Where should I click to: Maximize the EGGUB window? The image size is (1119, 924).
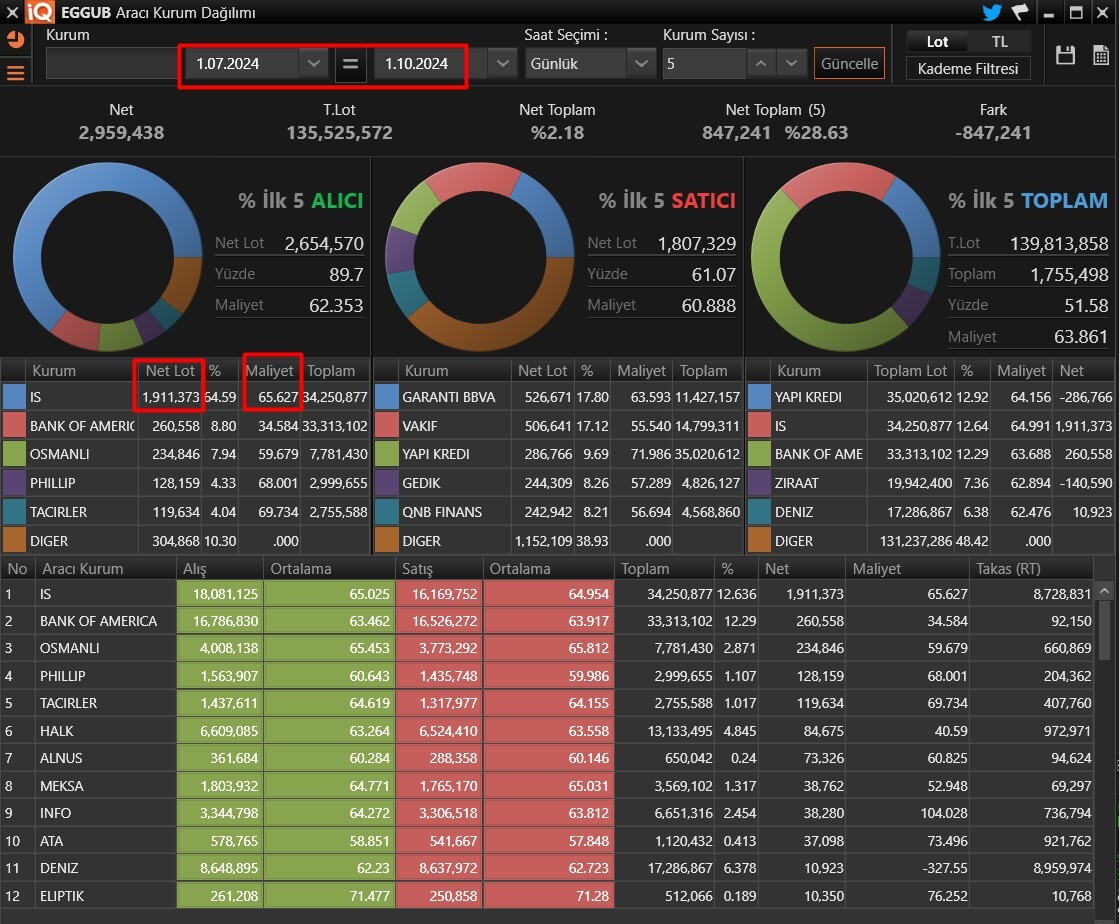coord(1075,12)
